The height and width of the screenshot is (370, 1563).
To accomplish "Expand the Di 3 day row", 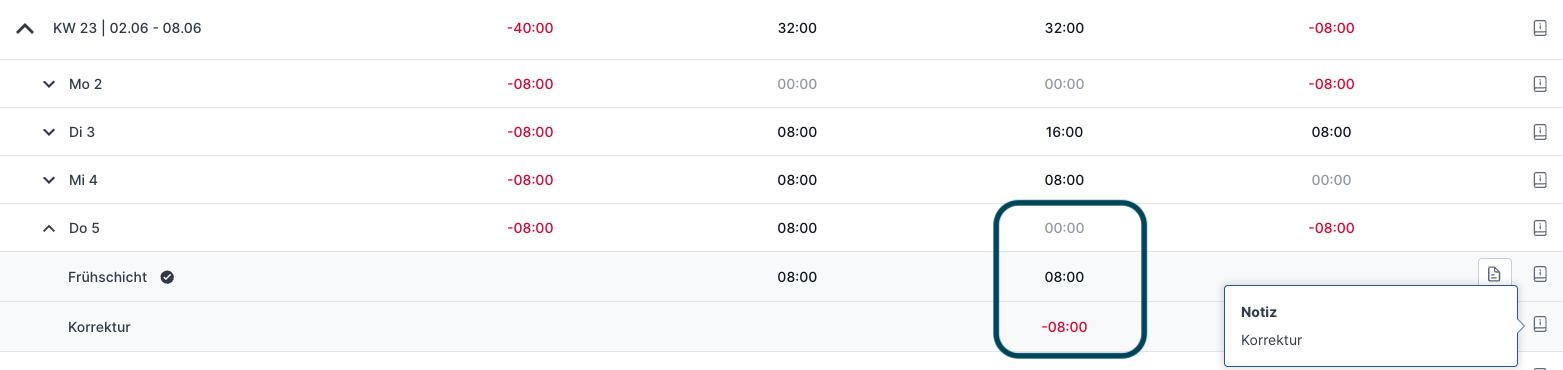I will coord(49,132).
